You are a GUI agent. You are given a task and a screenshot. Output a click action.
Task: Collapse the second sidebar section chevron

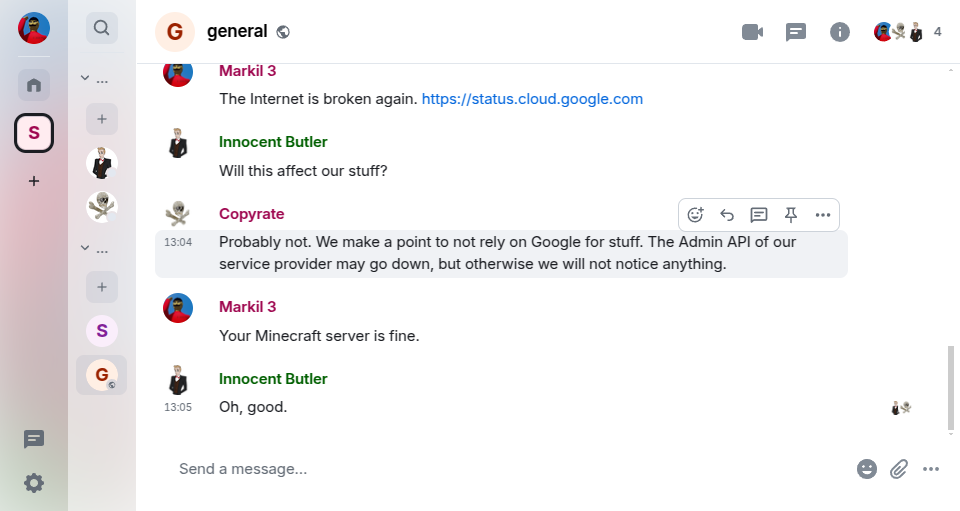86,247
